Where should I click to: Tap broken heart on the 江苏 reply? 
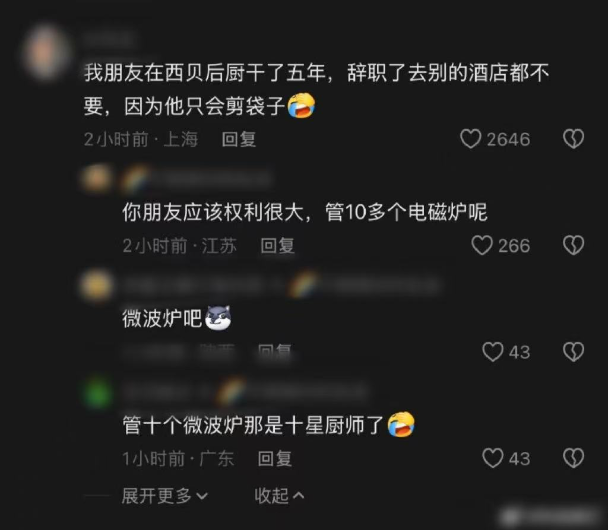tap(573, 245)
